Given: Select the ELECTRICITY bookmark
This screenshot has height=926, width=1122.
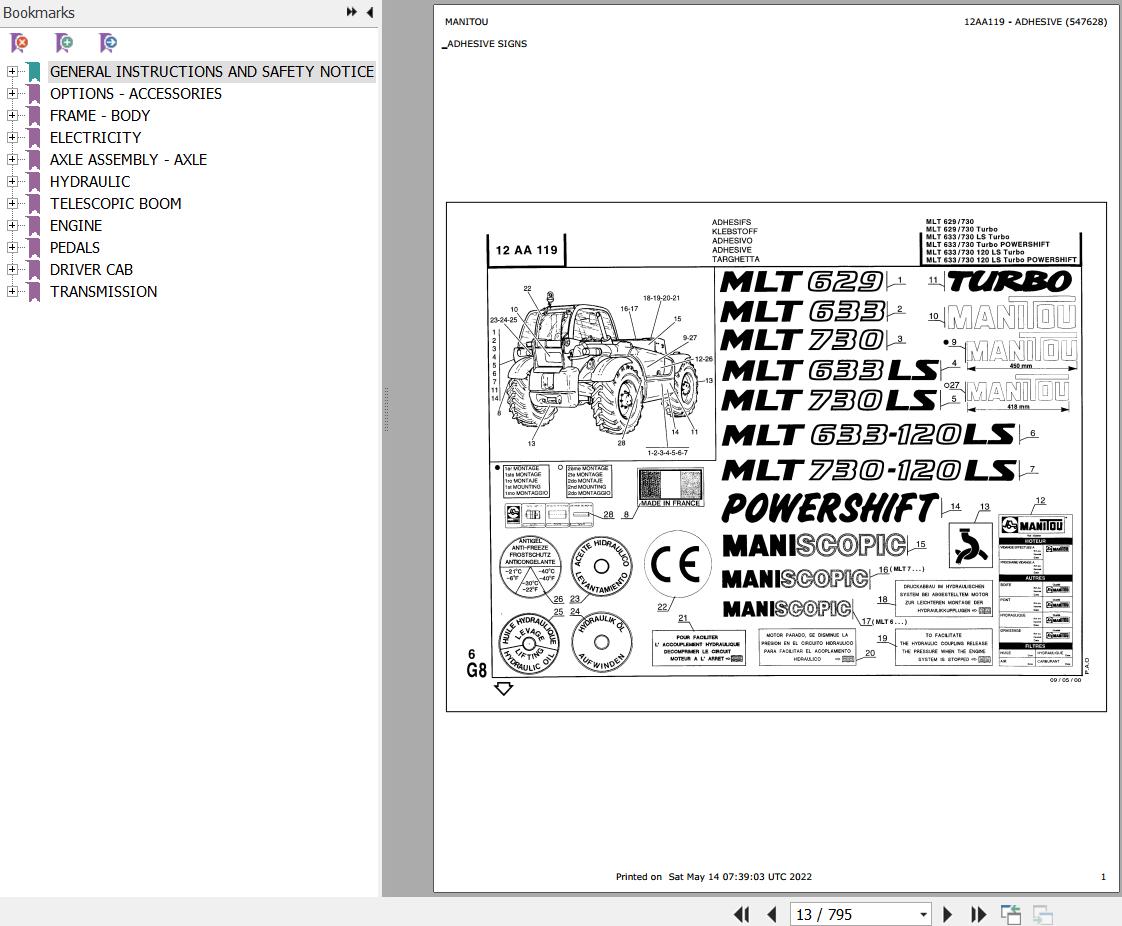Looking at the screenshot, I should [95, 137].
